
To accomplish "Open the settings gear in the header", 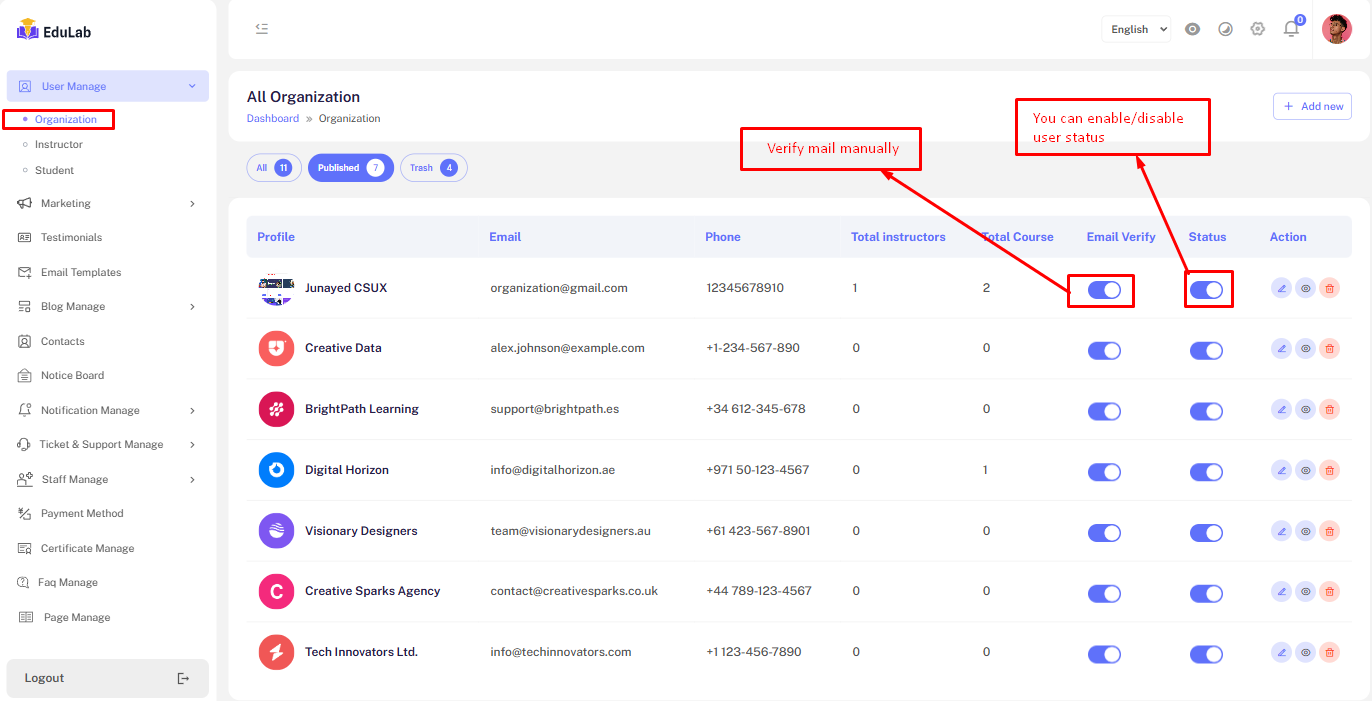I will 1258,29.
